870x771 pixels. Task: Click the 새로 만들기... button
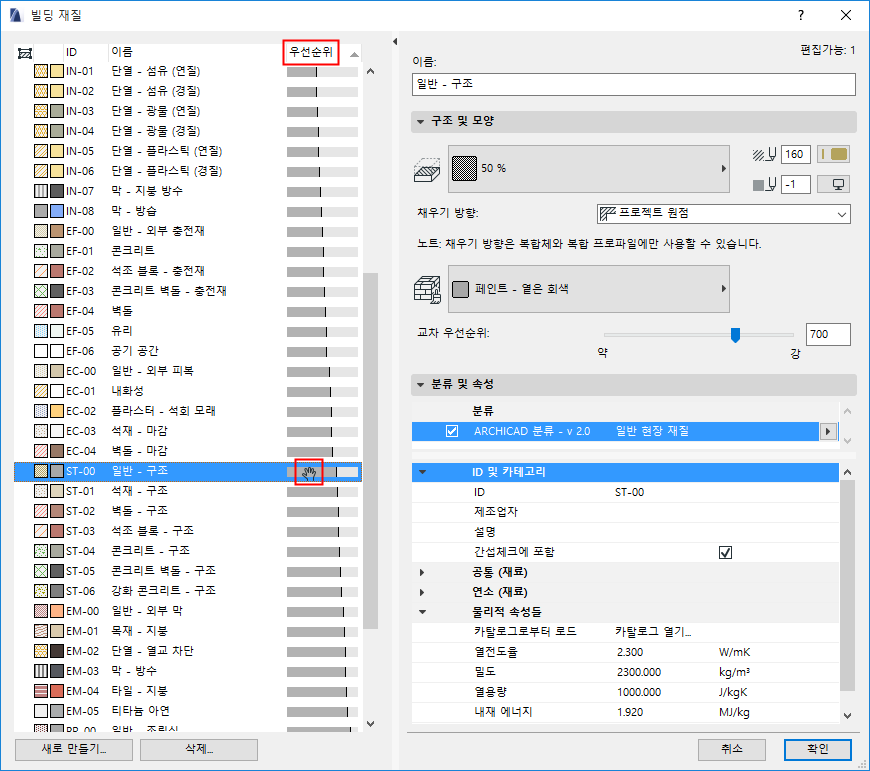click(x=74, y=749)
